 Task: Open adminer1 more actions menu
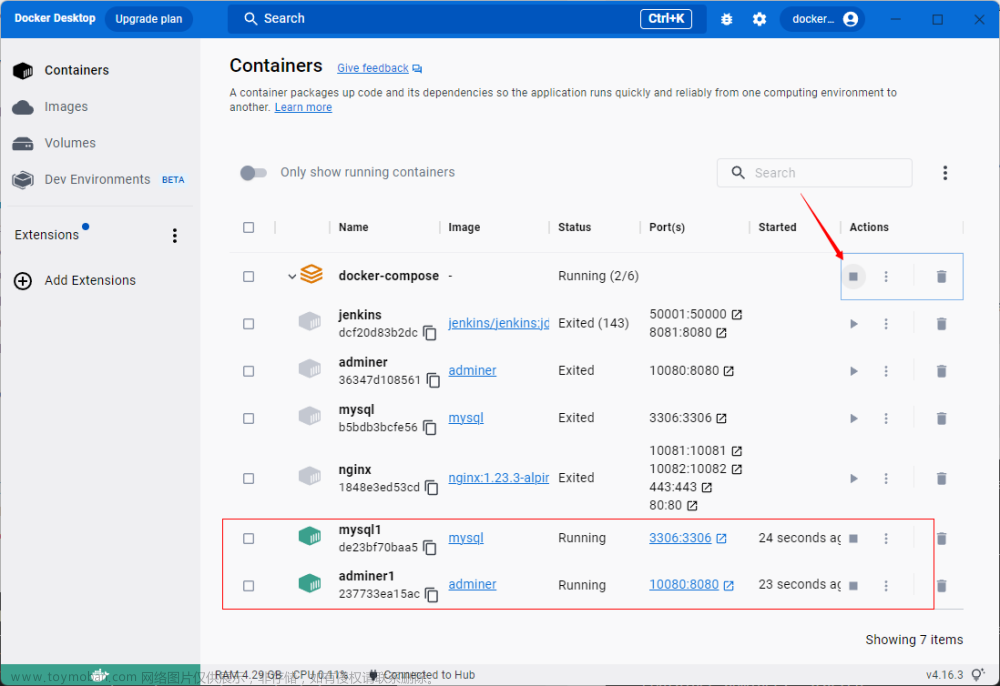pyautogui.click(x=886, y=585)
